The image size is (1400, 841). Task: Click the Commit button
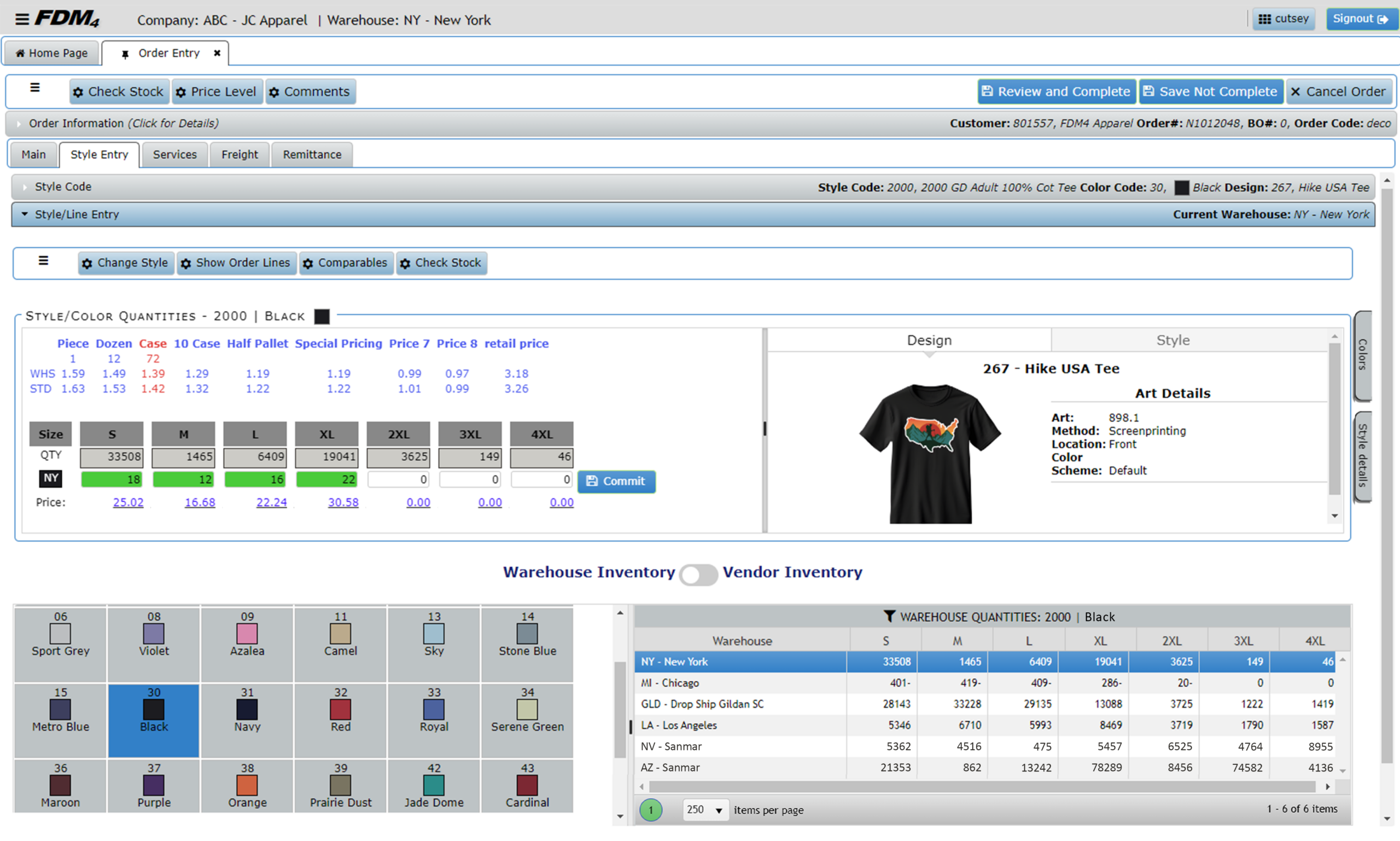[x=616, y=481]
